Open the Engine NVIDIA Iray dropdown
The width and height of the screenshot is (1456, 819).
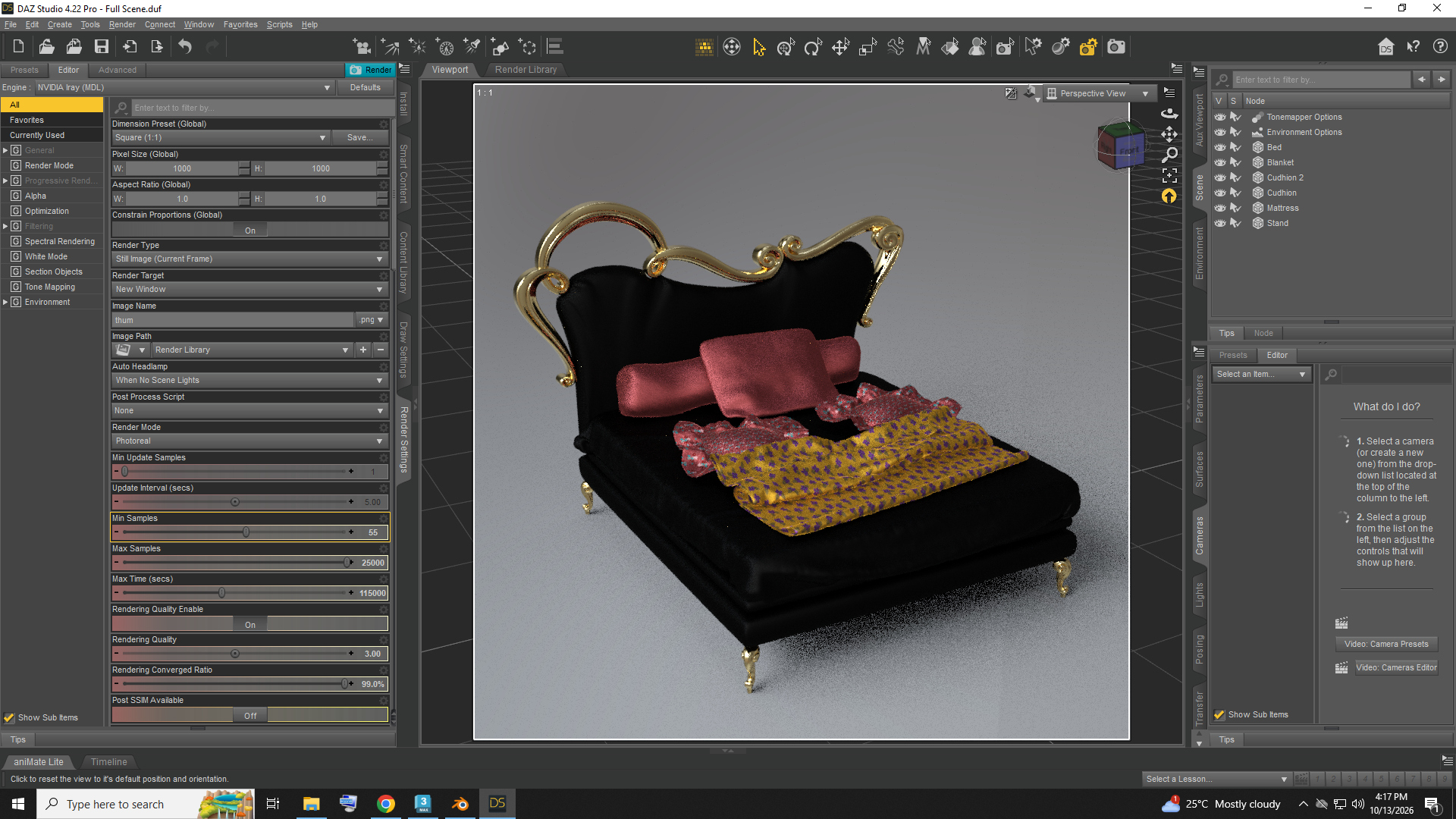(184, 87)
